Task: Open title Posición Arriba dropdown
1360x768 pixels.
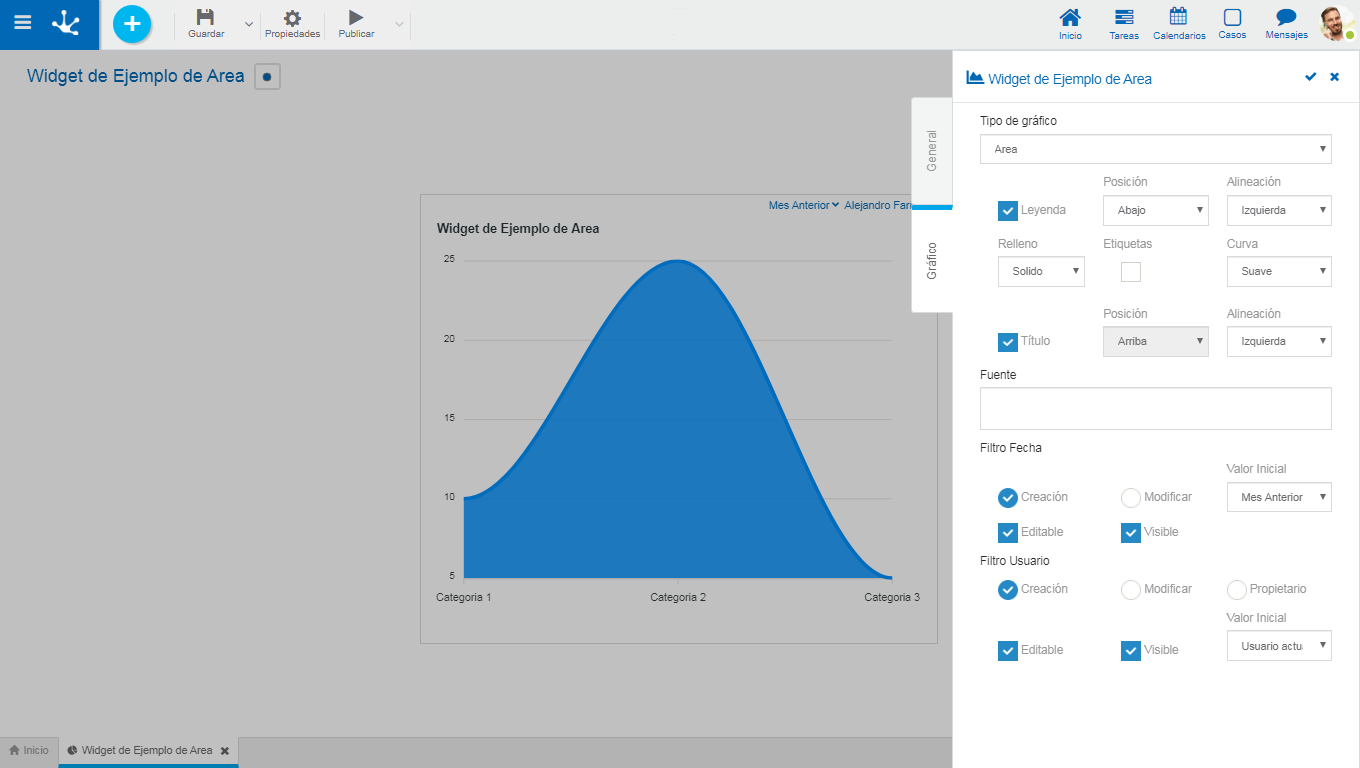Action: (x=1155, y=341)
